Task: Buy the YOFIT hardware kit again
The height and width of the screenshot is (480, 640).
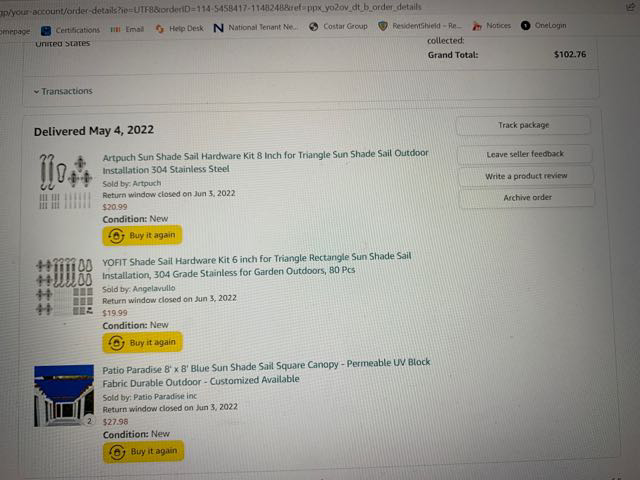Action: [x=142, y=342]
